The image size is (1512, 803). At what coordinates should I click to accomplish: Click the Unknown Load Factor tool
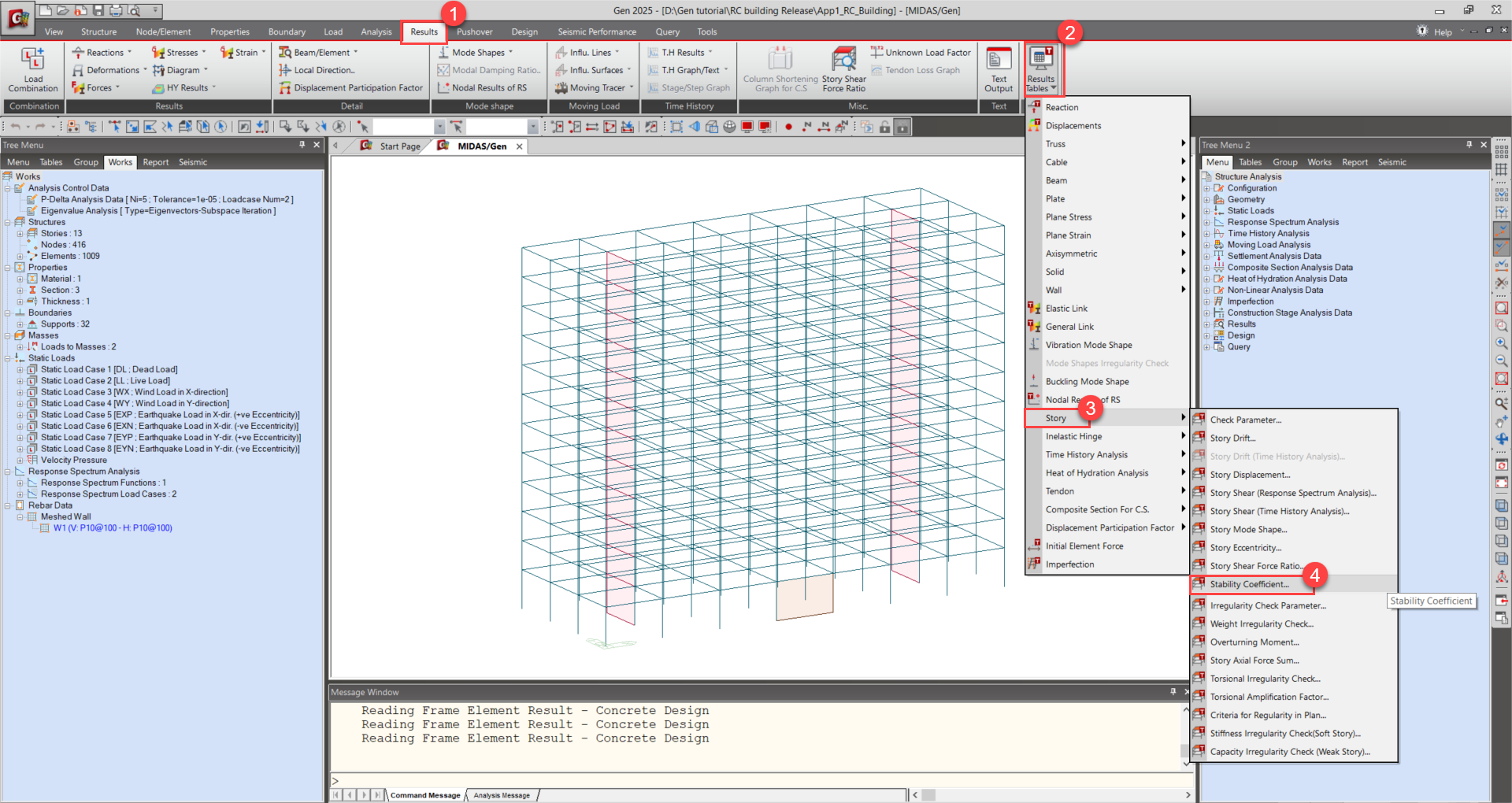coord(921,53)
